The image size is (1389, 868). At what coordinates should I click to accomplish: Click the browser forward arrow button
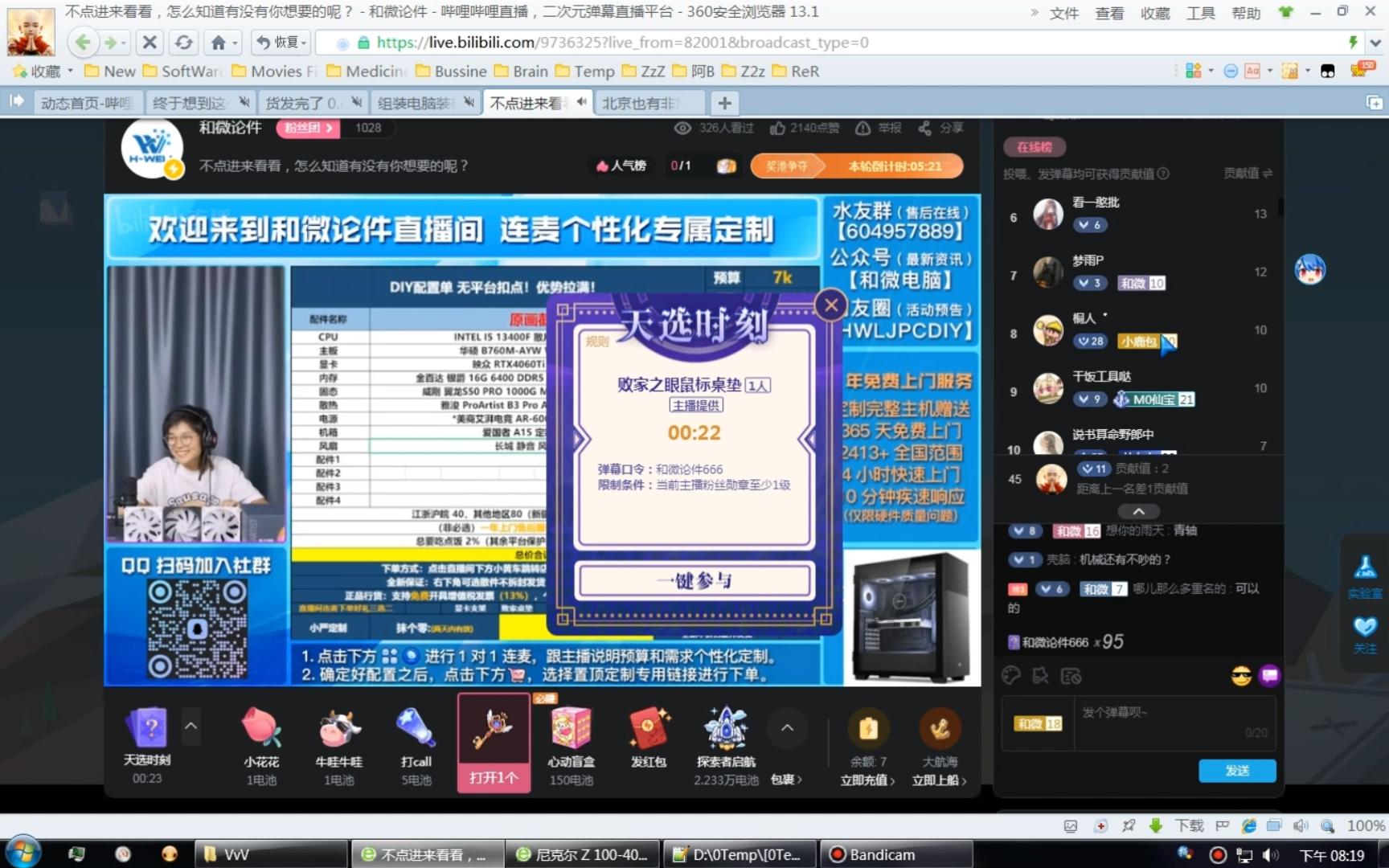tap(111, 43)
